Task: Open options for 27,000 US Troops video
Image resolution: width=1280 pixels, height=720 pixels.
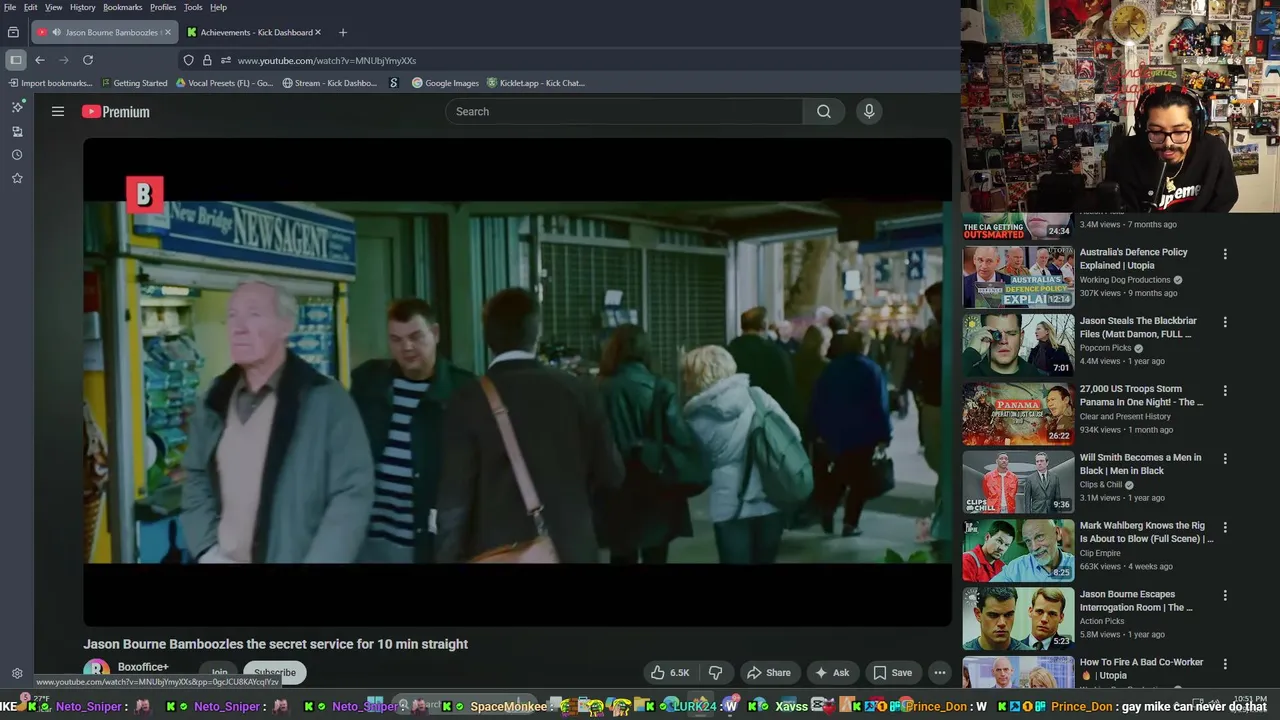Action: click(x=1225, y=390)
